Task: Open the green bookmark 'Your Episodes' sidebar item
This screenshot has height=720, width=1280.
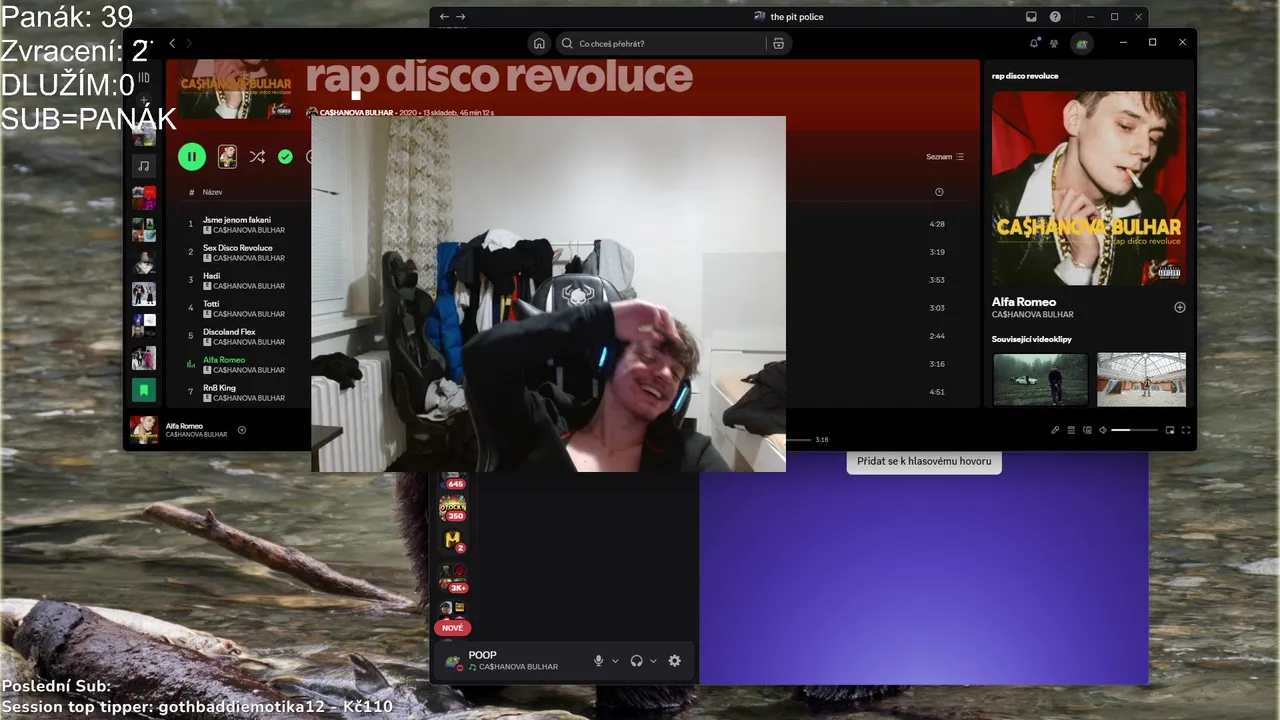Action: pos(144,389)
